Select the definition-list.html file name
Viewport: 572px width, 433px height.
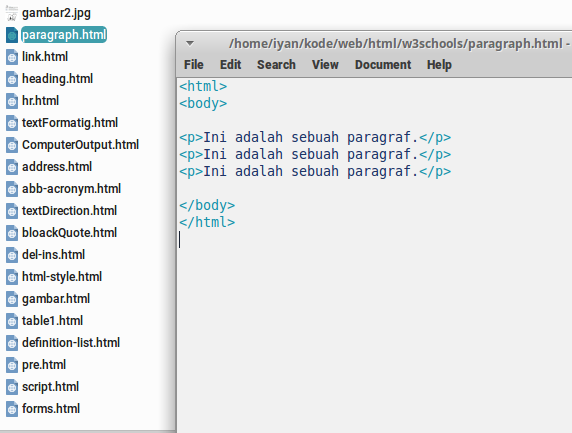point(71,343)
